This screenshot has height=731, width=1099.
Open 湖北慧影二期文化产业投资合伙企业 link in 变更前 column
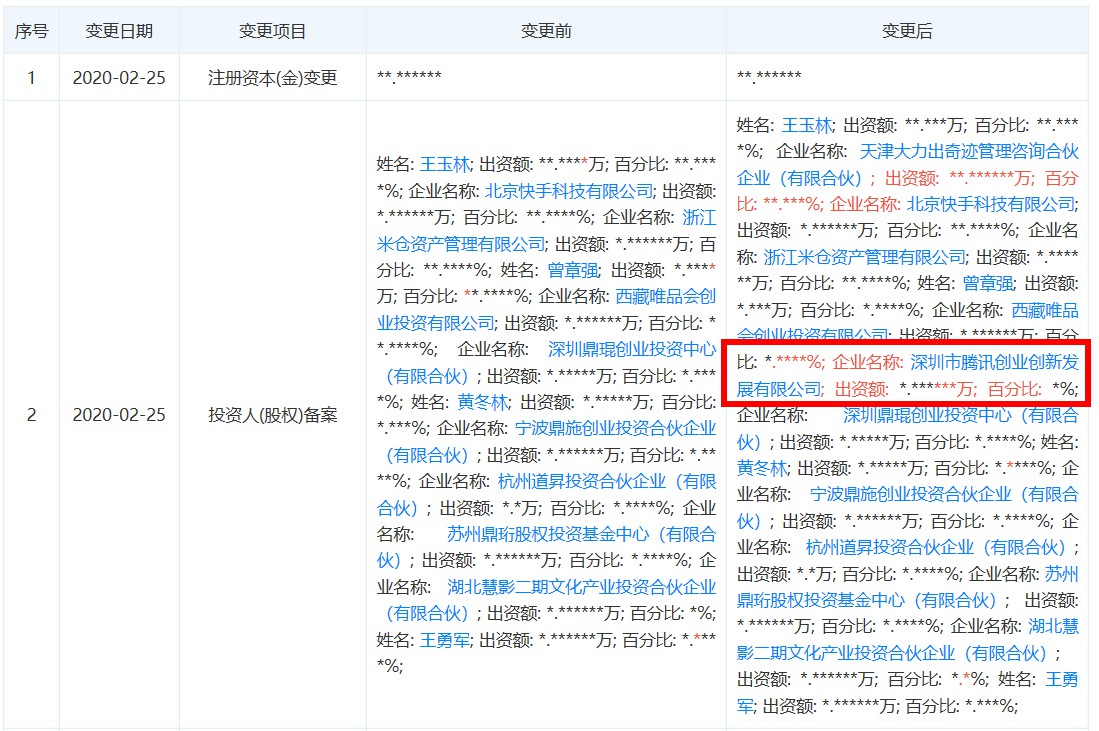tap(547, 601)
